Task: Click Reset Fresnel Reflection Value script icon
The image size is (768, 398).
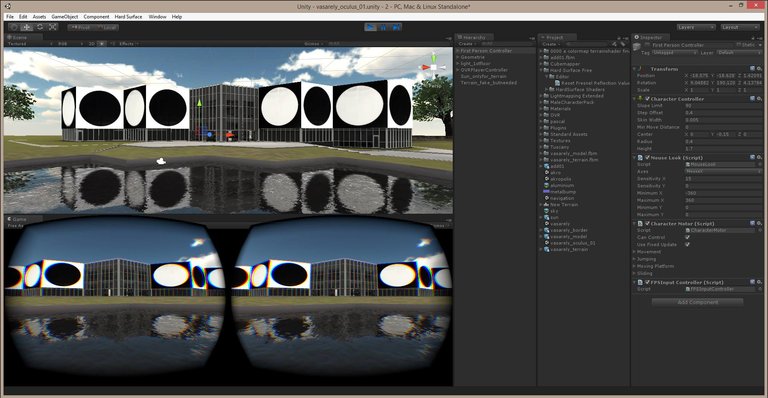Action: tap(557, 83)
